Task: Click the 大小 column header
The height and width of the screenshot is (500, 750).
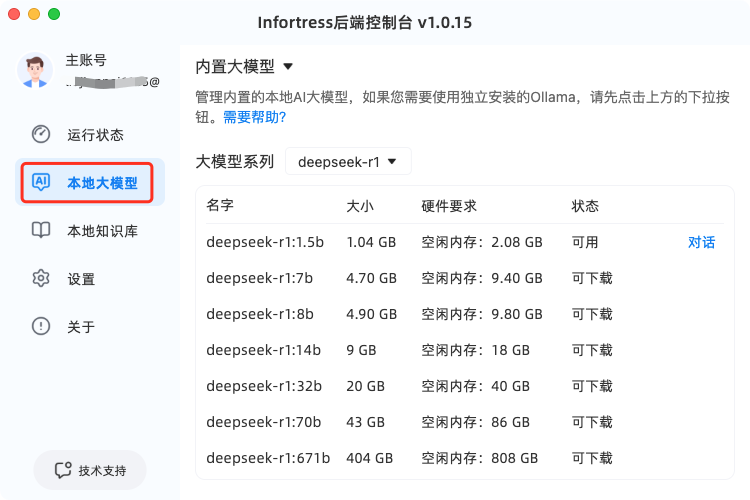Action: click(360, 206)
